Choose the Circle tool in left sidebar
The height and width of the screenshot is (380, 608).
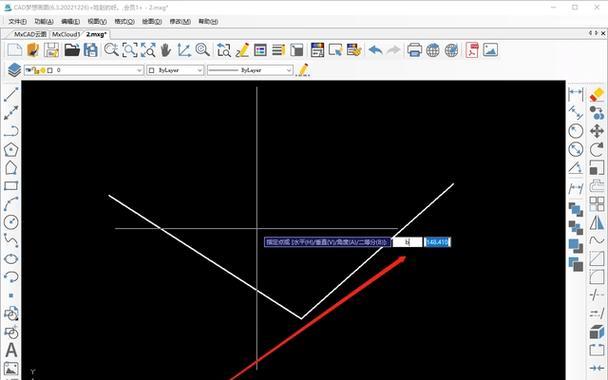(x=11, y=222)
